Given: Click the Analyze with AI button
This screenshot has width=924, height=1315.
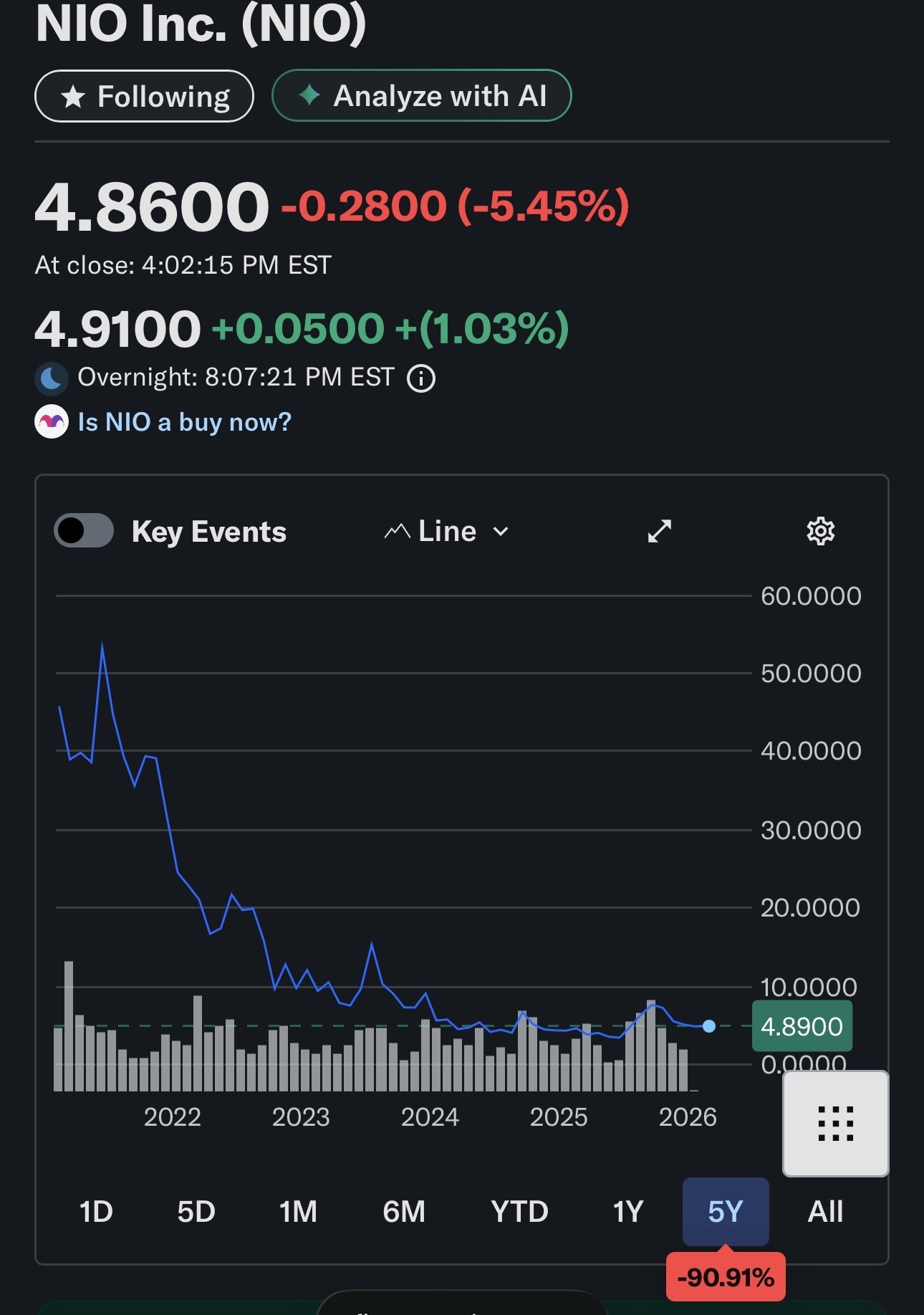Looking at the screenshot, I should (x=422, y=95).
